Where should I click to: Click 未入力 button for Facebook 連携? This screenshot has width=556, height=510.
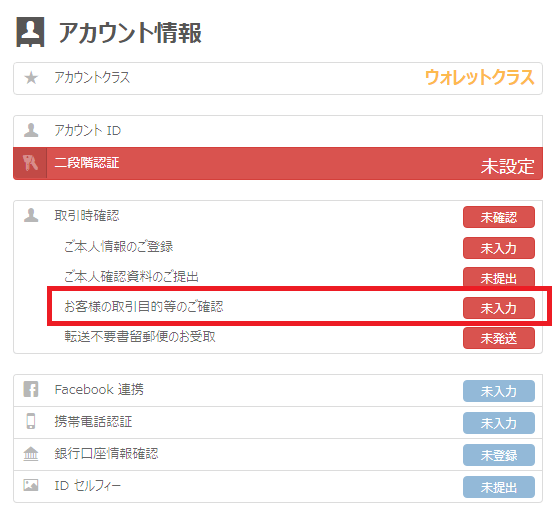pos(499,391)
